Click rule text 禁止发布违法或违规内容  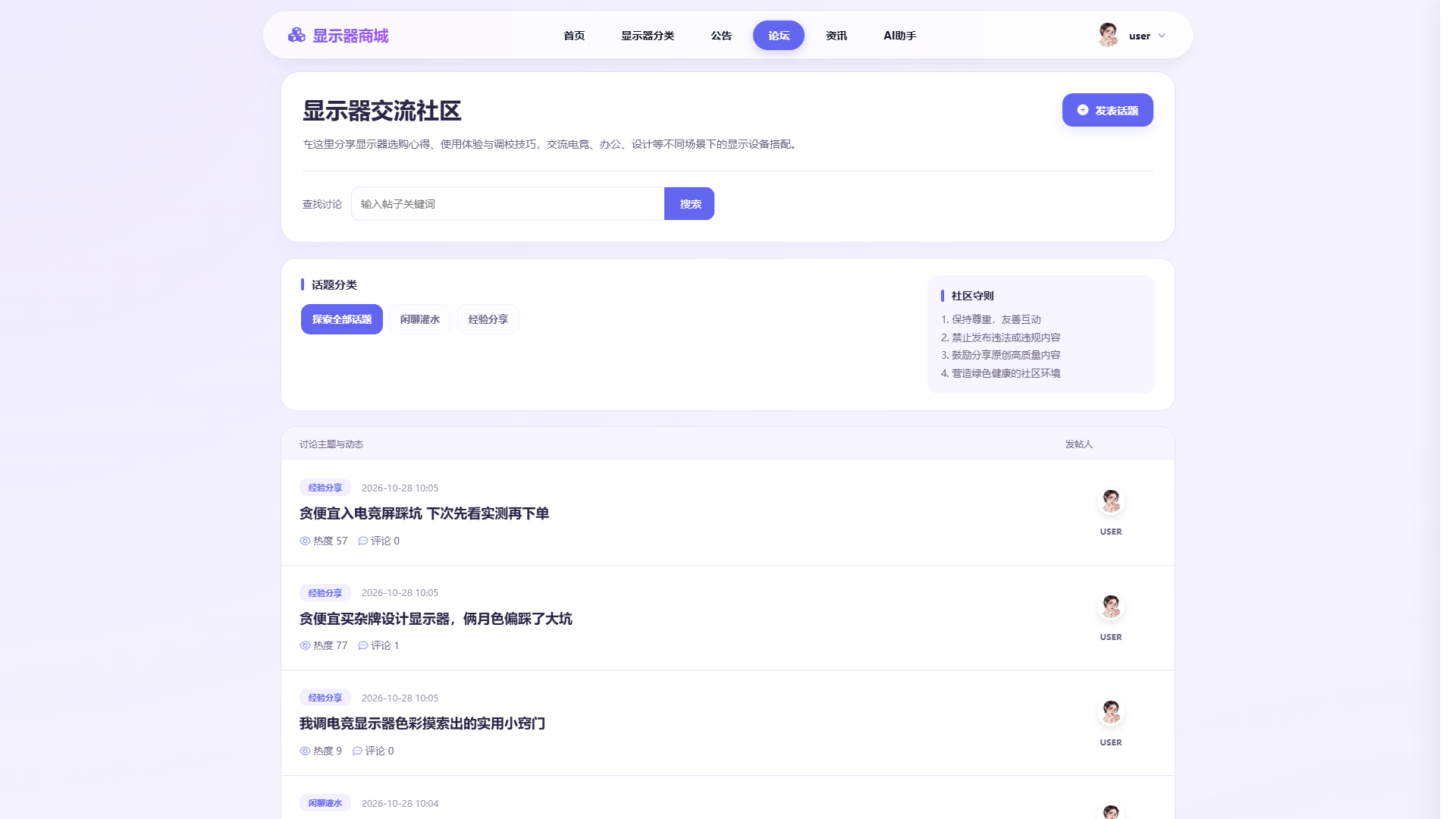point(1006,337)
